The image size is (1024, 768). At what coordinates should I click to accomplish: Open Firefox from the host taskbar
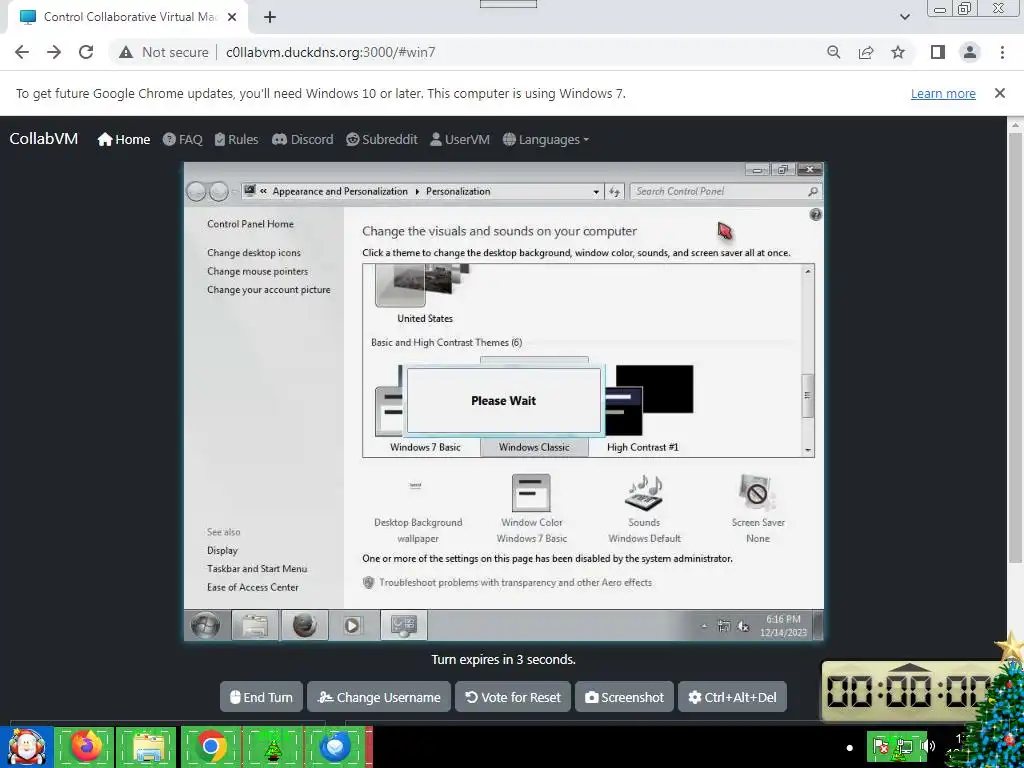pyautogui.click(x=86, y=746)
